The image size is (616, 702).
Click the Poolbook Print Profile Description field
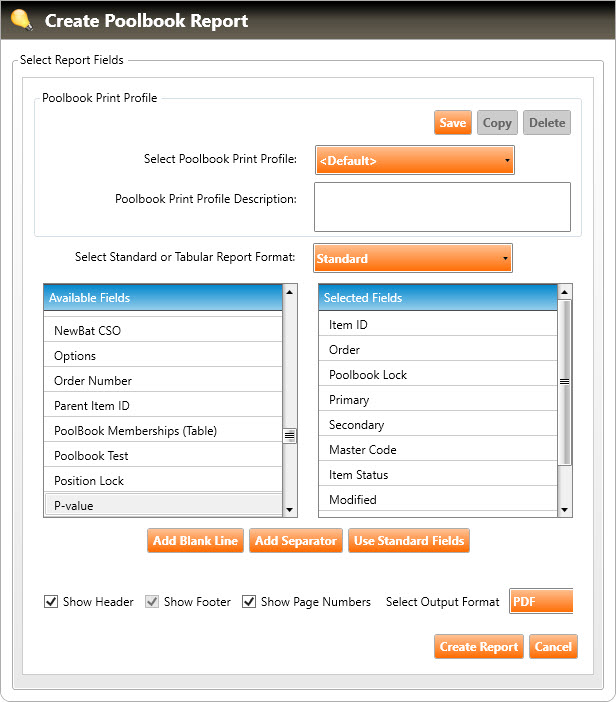pyautogui.click(x=442, y=207)
